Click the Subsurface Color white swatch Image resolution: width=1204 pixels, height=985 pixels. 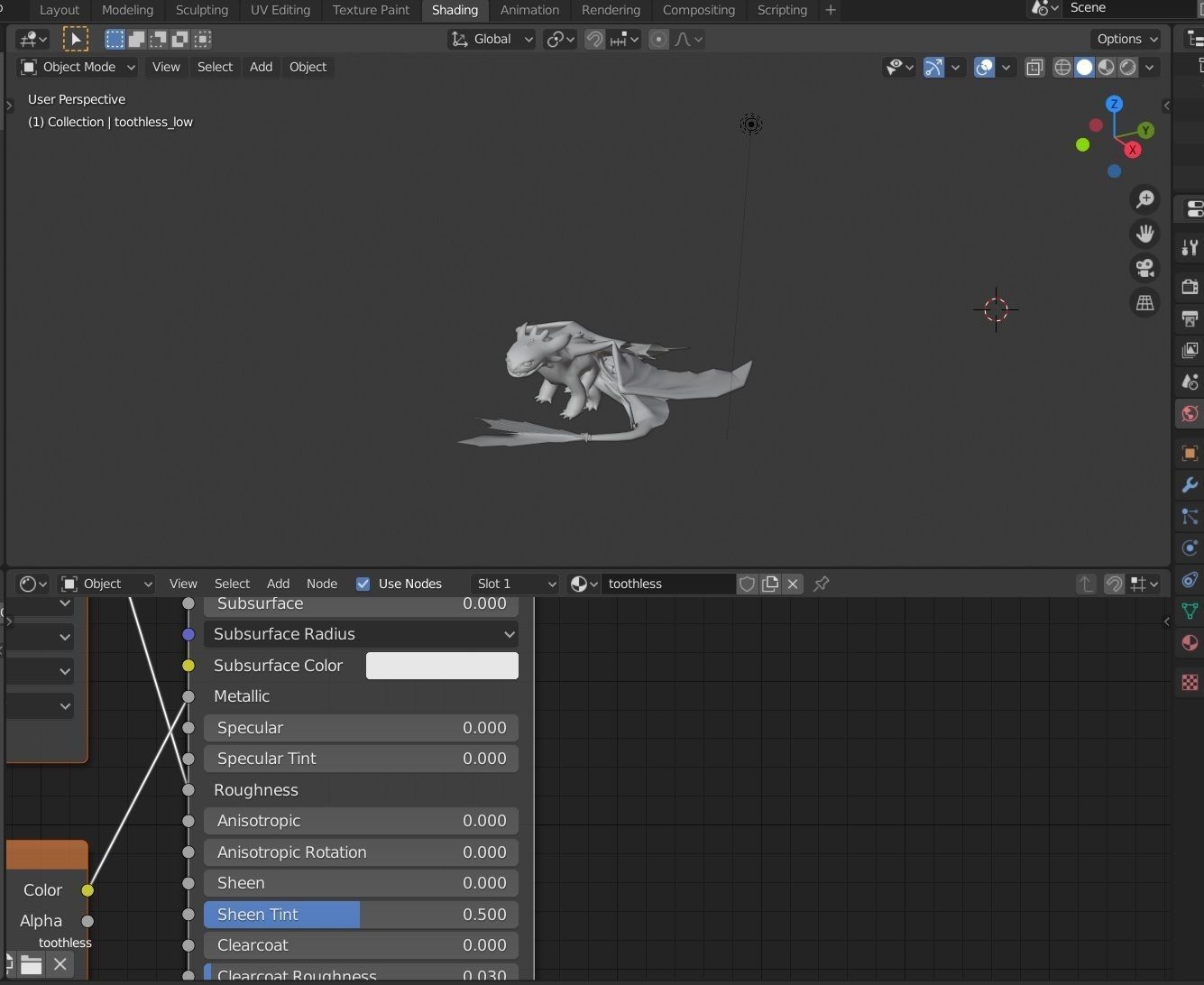click(442, 666)
